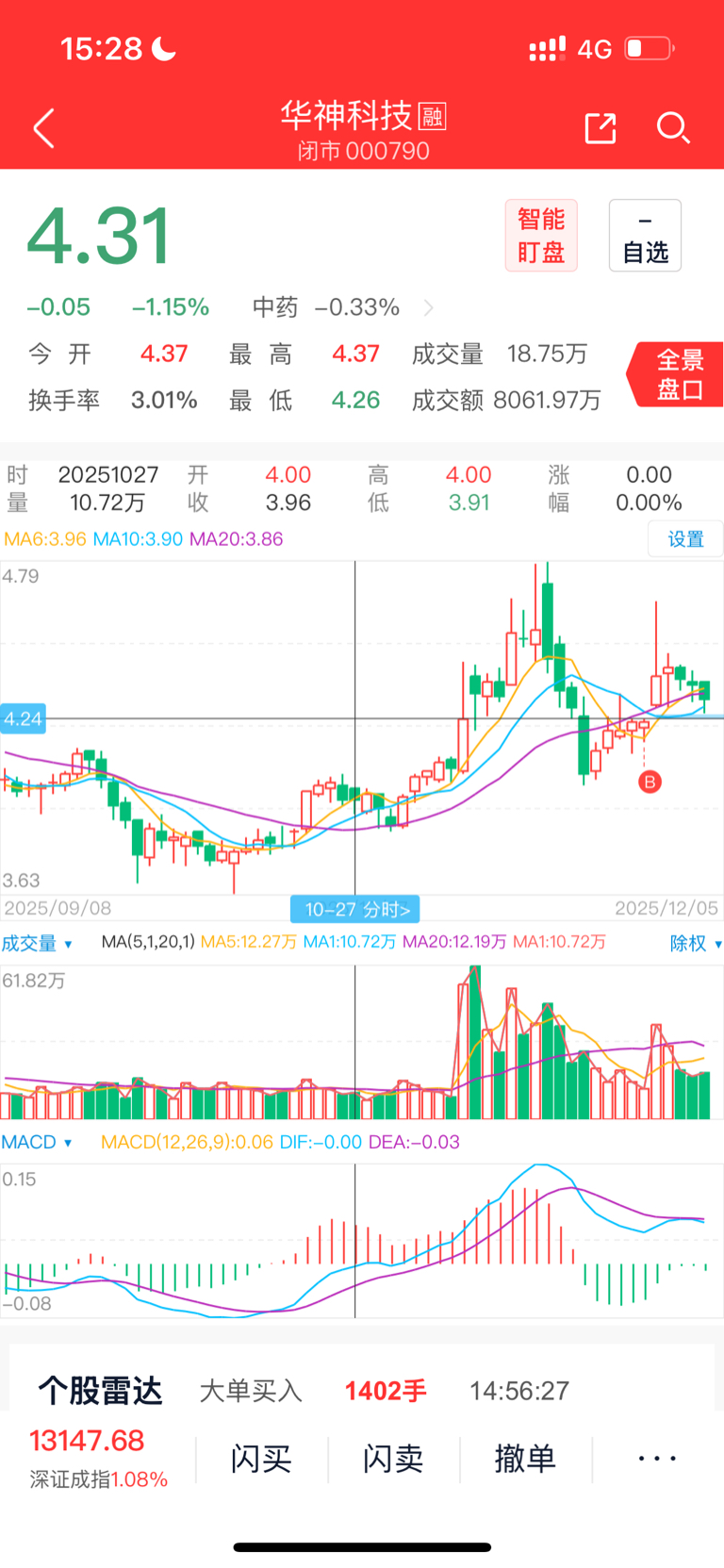Tap the back arrow icon

pyautogui.click(x=43, y=128)
